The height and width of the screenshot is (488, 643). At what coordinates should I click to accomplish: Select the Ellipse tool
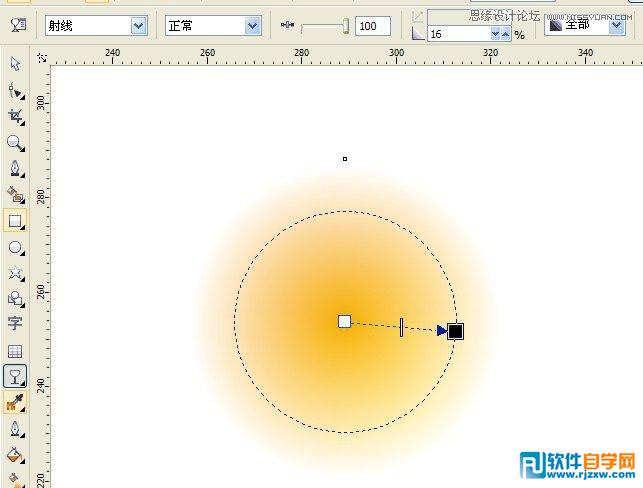16,248
